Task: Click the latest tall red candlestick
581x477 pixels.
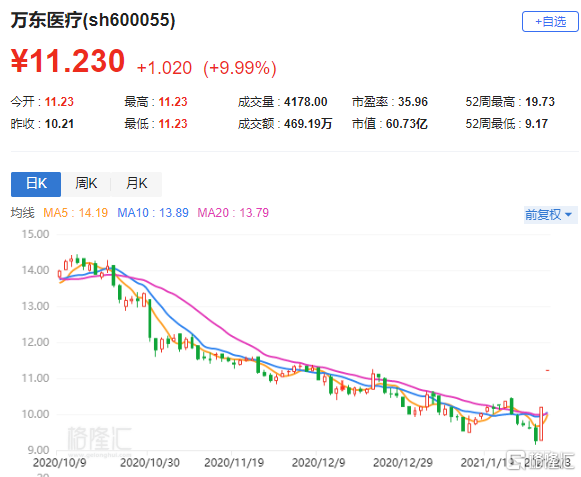Action: tap(541, 424)
